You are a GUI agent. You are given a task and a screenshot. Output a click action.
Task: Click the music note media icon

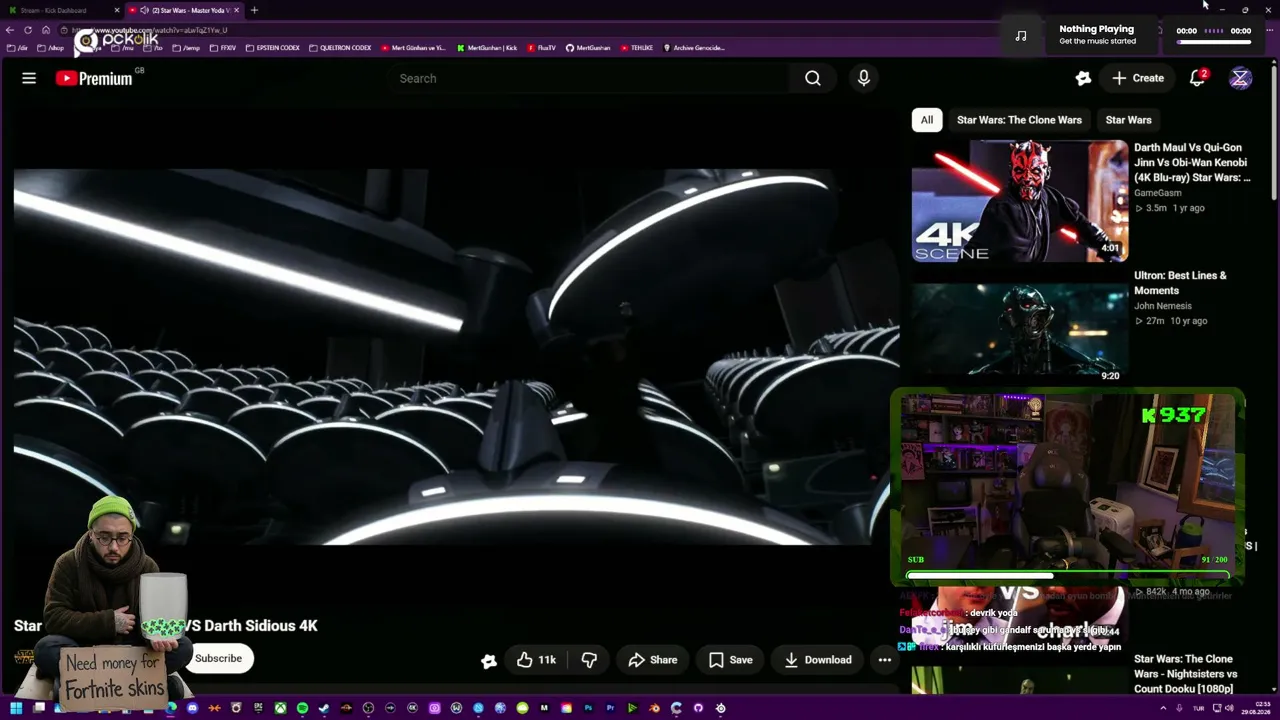[1021, 35]
